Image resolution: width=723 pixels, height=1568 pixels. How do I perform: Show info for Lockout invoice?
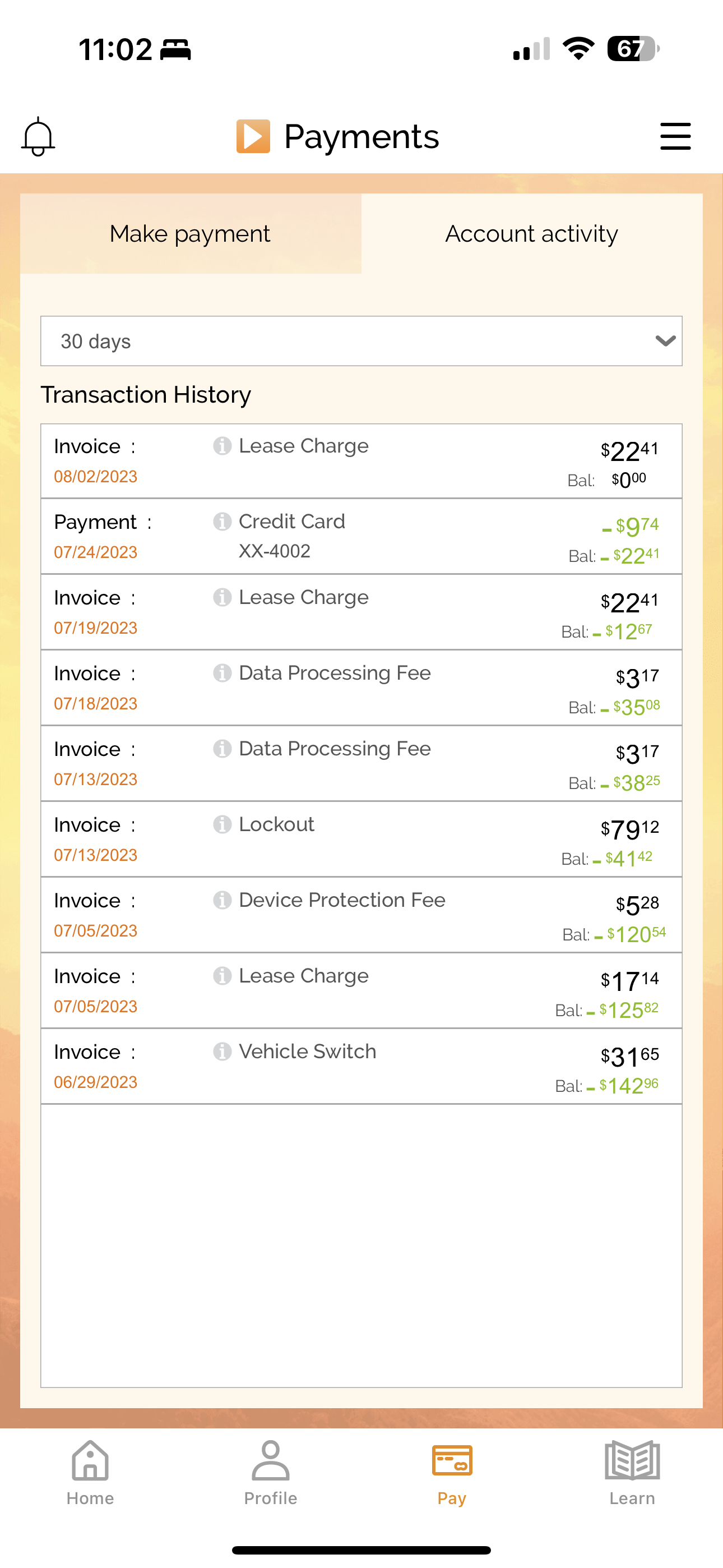[x=222, y=825]
